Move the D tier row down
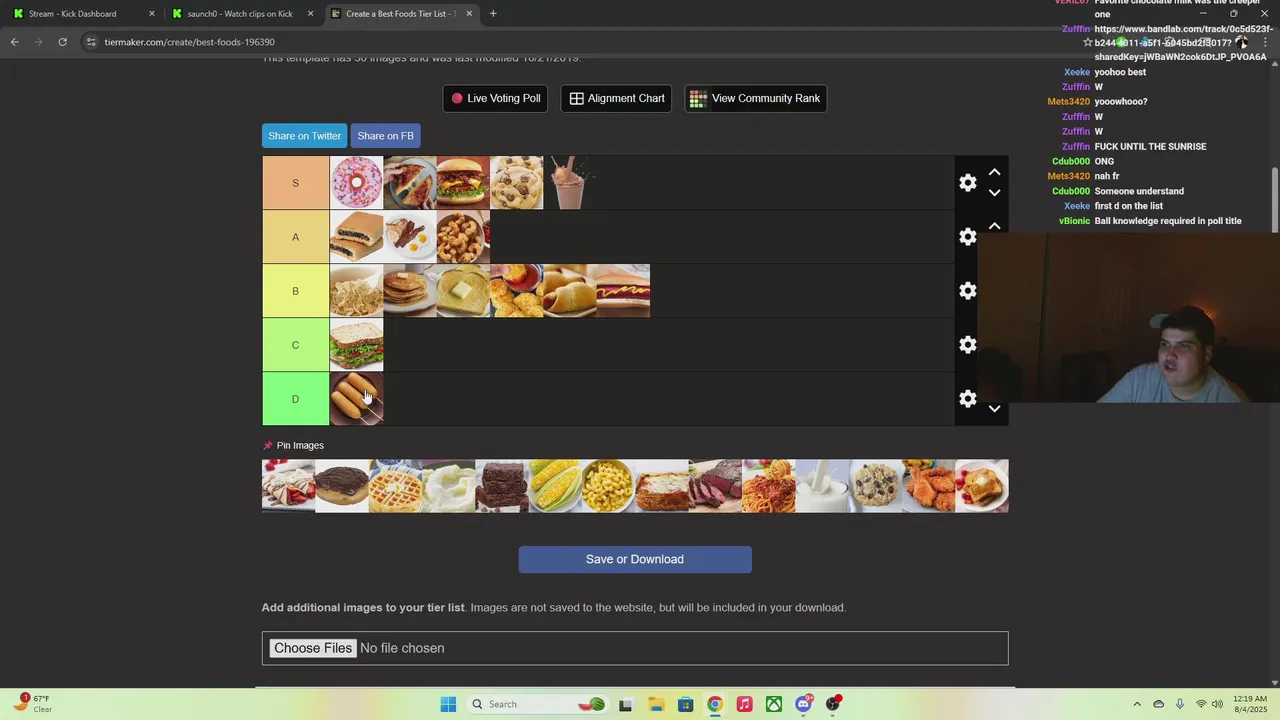Image resolution: width=1280 pixels, height=720 pixels. click(x=994, y=408)
